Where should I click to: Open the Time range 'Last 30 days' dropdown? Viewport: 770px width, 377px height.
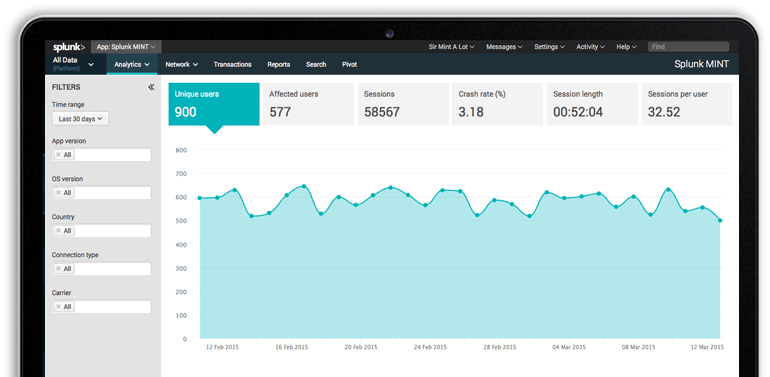pos(81,119)
